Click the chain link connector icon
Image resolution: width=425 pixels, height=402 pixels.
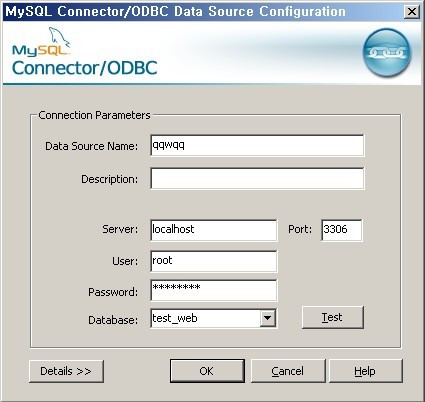click(x=387, y=52)
